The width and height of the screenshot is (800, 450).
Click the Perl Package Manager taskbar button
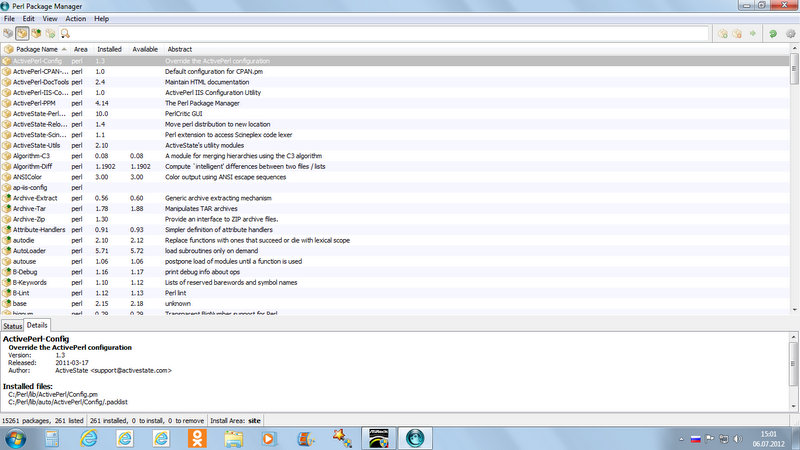coord(415,438)
